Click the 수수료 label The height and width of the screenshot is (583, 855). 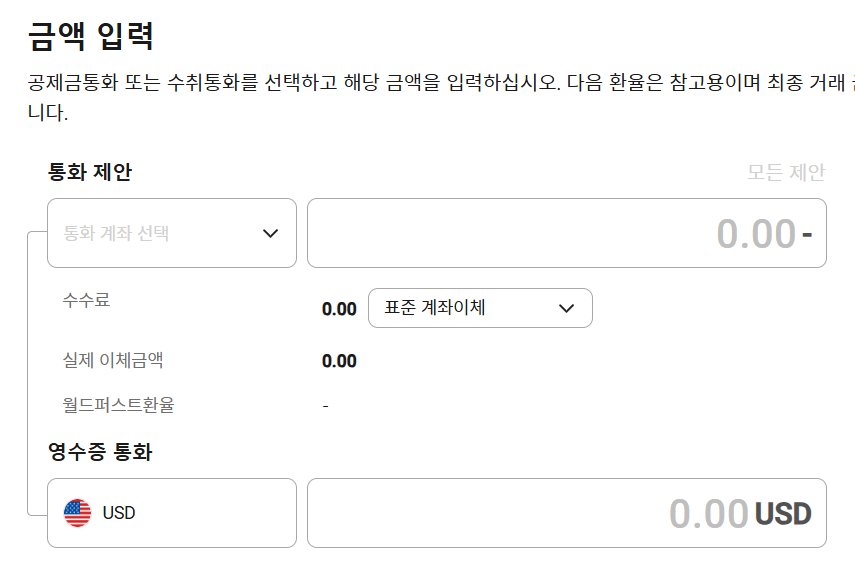tap(86, 300)
